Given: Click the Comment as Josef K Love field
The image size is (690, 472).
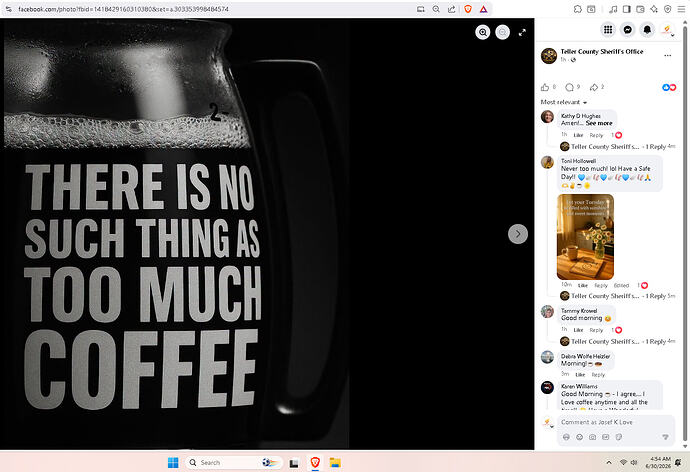Looking at the screenshot, I should coord(616,422).
